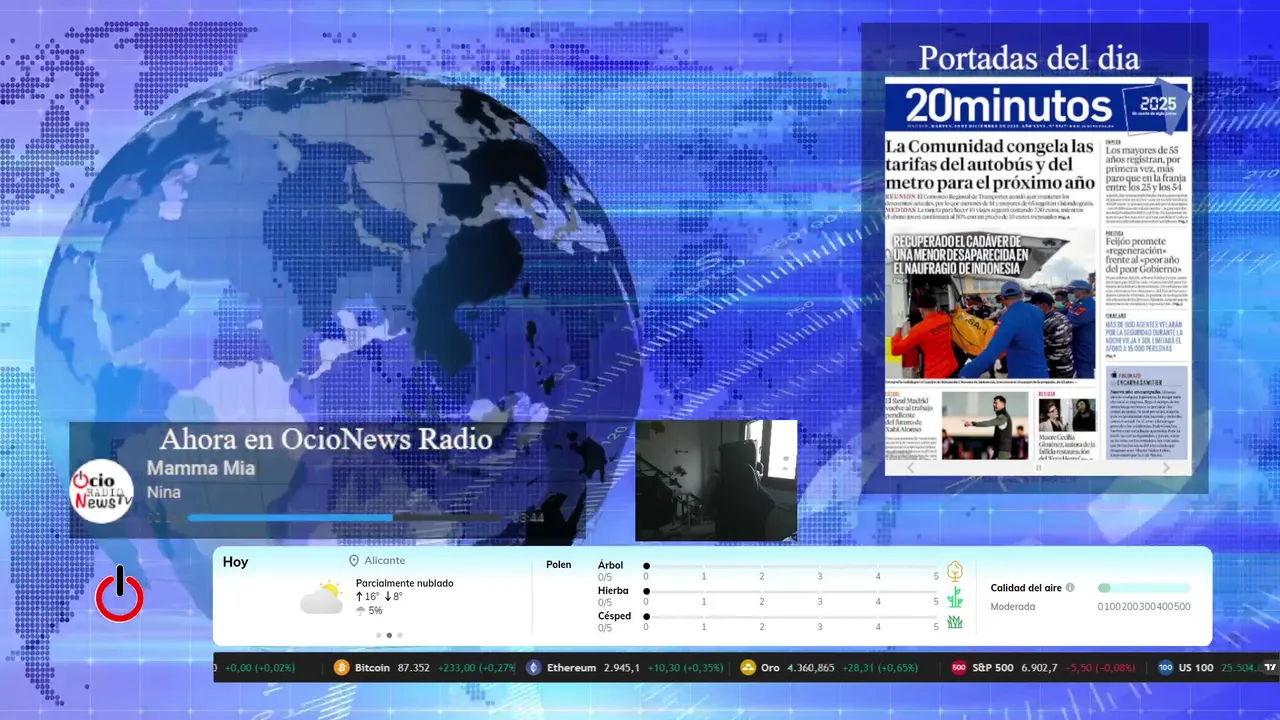Image resolution: width=1280 pixels, height=720 pixels.
Task: Open headline 'La Comunidad congela las tarifas'
Action: point(990,164)
